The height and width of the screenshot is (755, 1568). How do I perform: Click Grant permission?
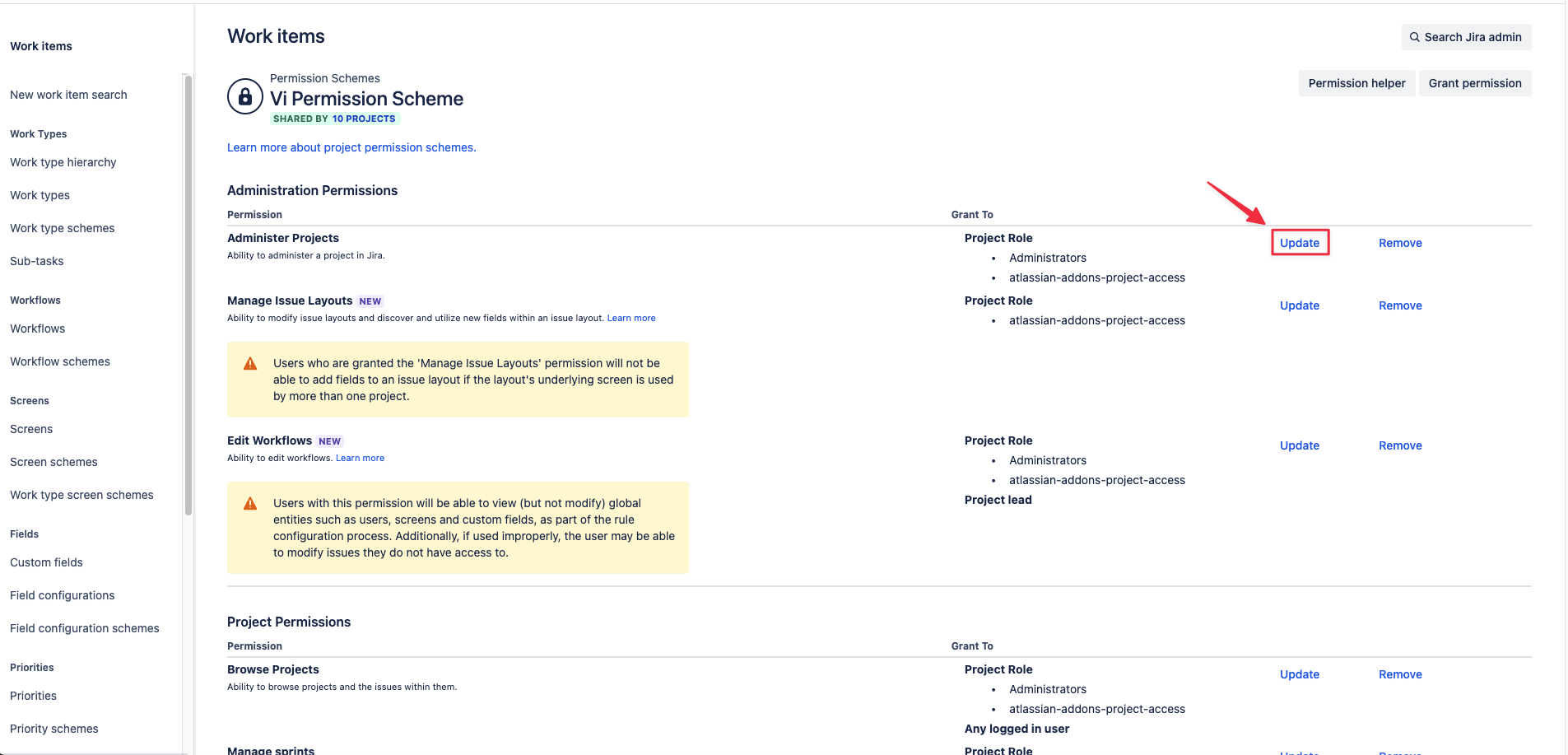point(1474,83)
